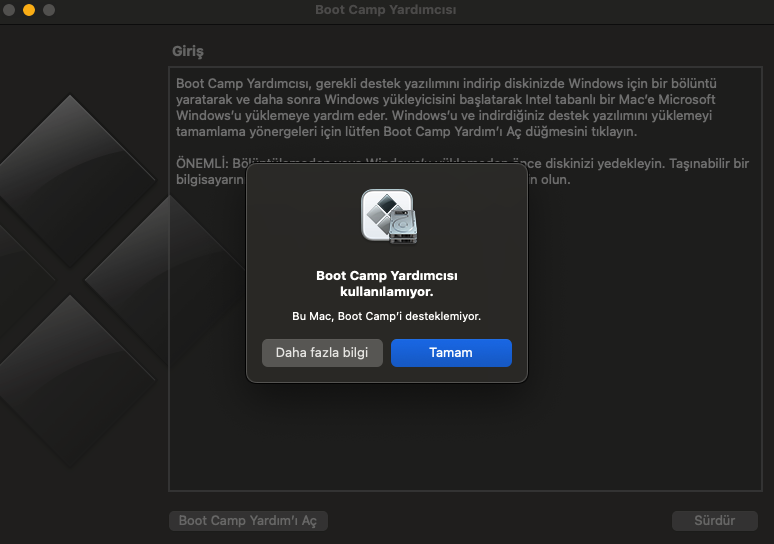Click the Boot Camp Yardım'ı Aç button
The height and width of the screenshot is (544, 774).
[x=248, y=520]
